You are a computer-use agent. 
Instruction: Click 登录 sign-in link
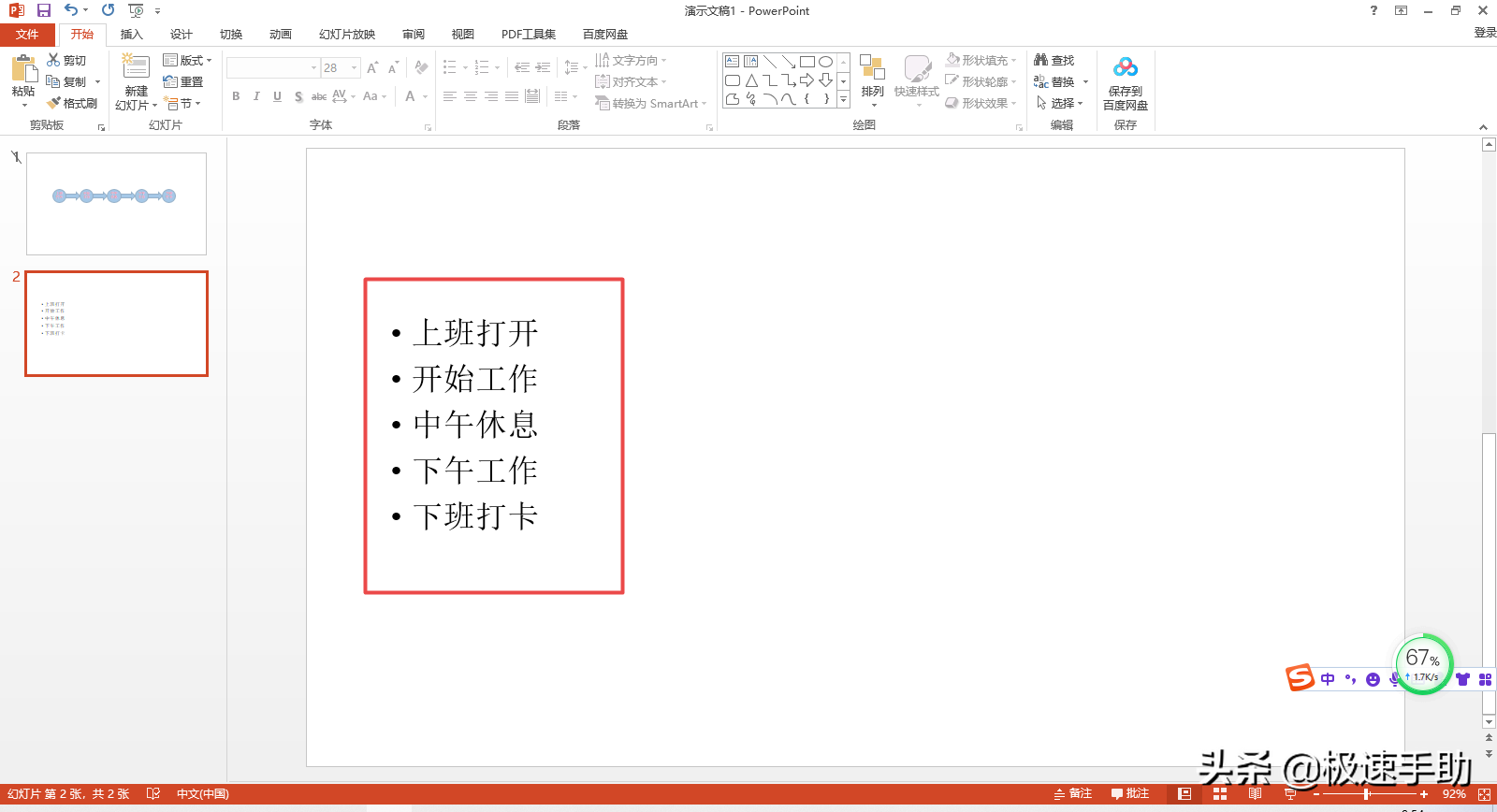point(1485,32)
